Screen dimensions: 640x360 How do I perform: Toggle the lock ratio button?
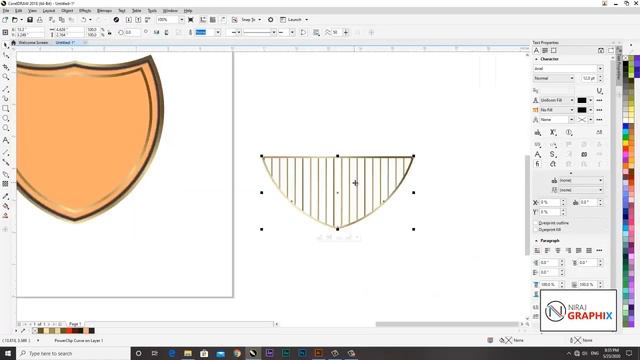click(109, 32)
